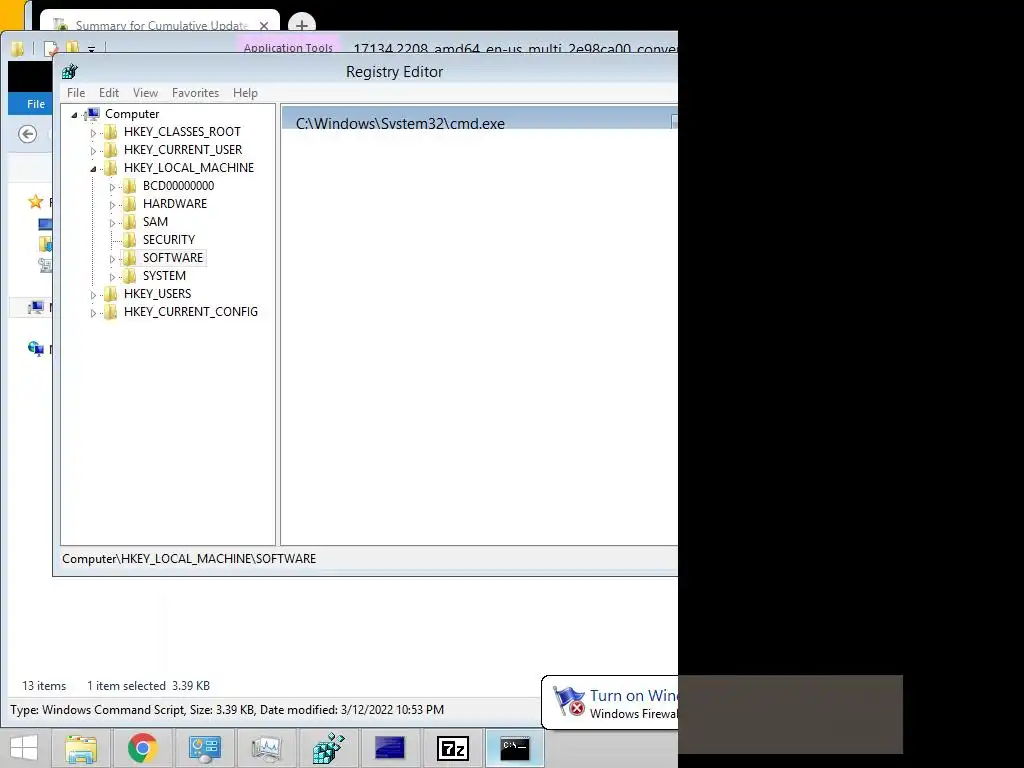
Task: Select the Application Tools ribbon tab
Action: coord(288,48)
